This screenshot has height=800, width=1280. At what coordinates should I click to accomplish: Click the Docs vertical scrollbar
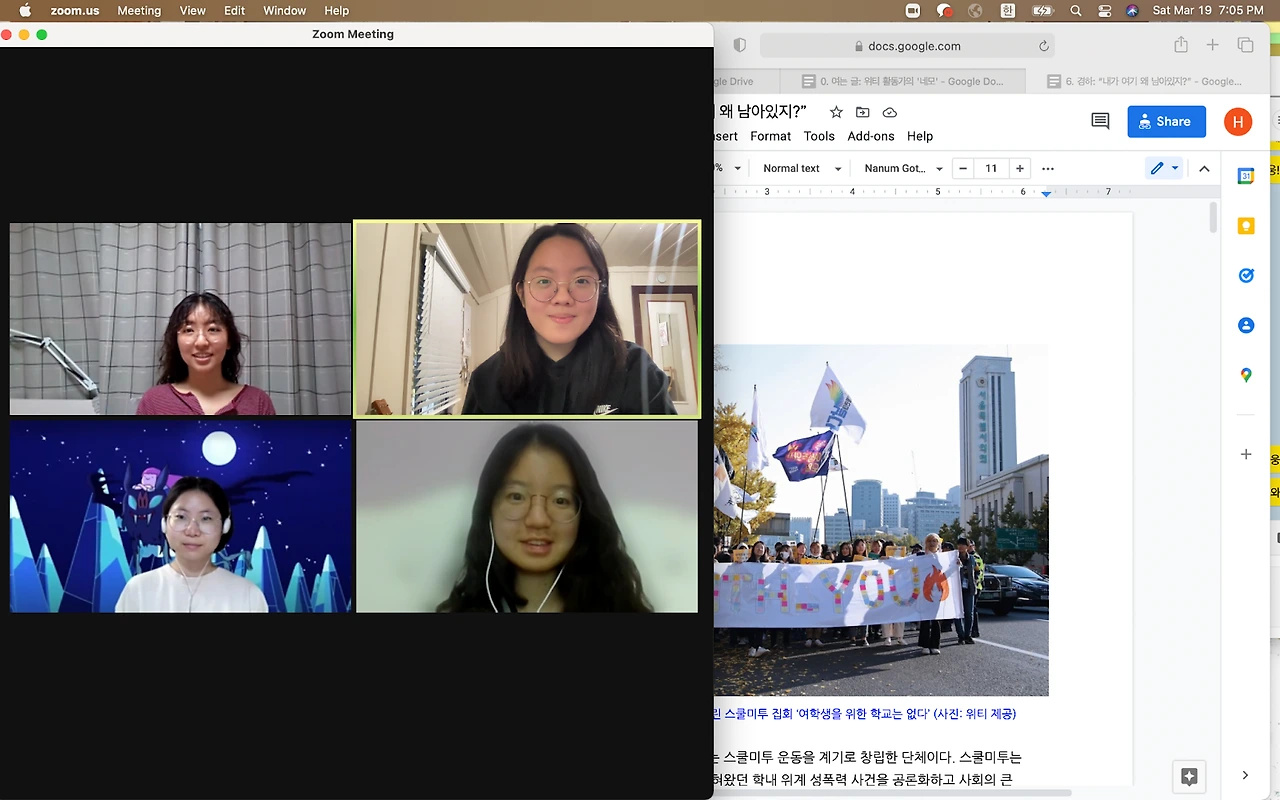pyautogui.click(x=1214, y=218)
